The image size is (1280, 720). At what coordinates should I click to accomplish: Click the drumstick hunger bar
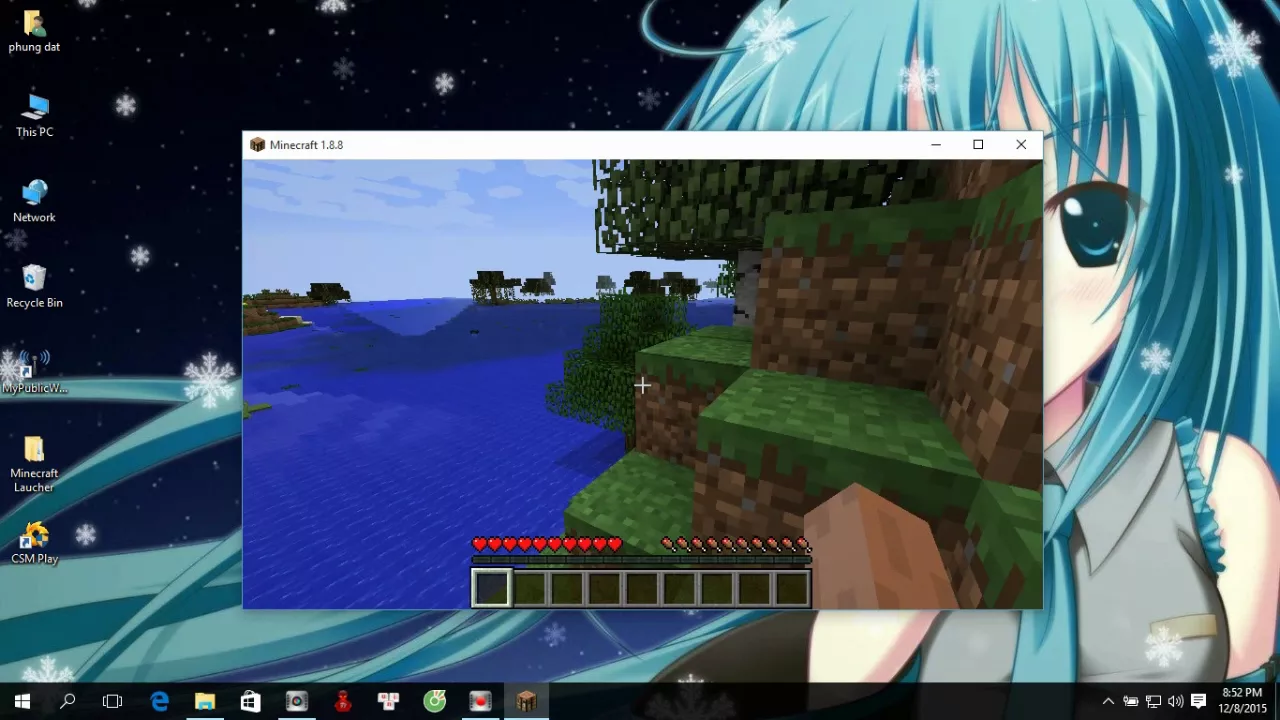[735, 544]
